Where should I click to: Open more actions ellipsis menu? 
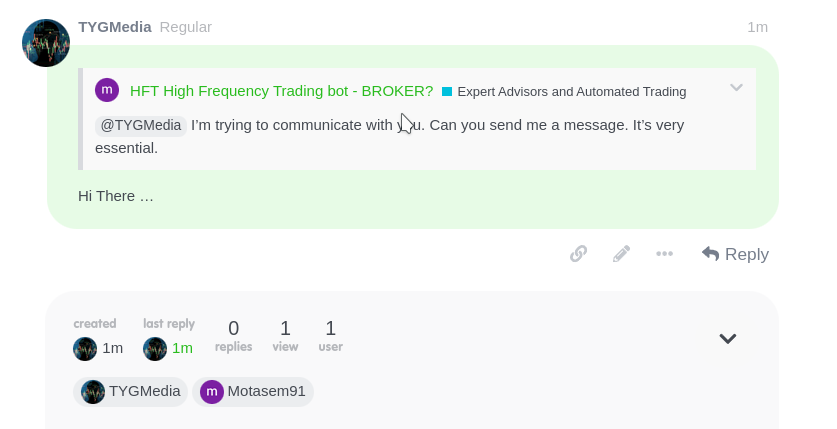pyautogui.click(x=664, y=254)
